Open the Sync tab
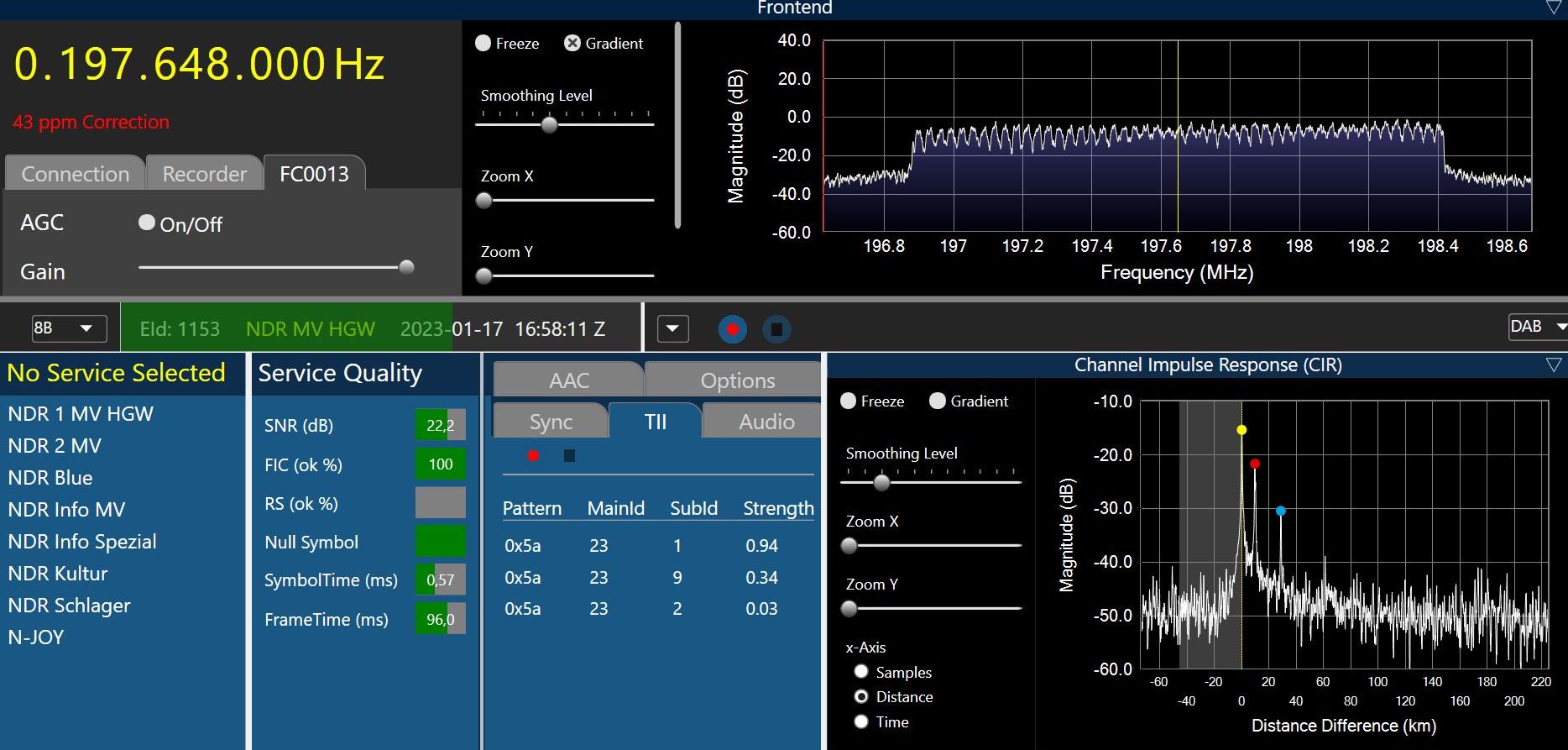The height and width of the screenshot is (750, 1568). [x=551, y=422]
